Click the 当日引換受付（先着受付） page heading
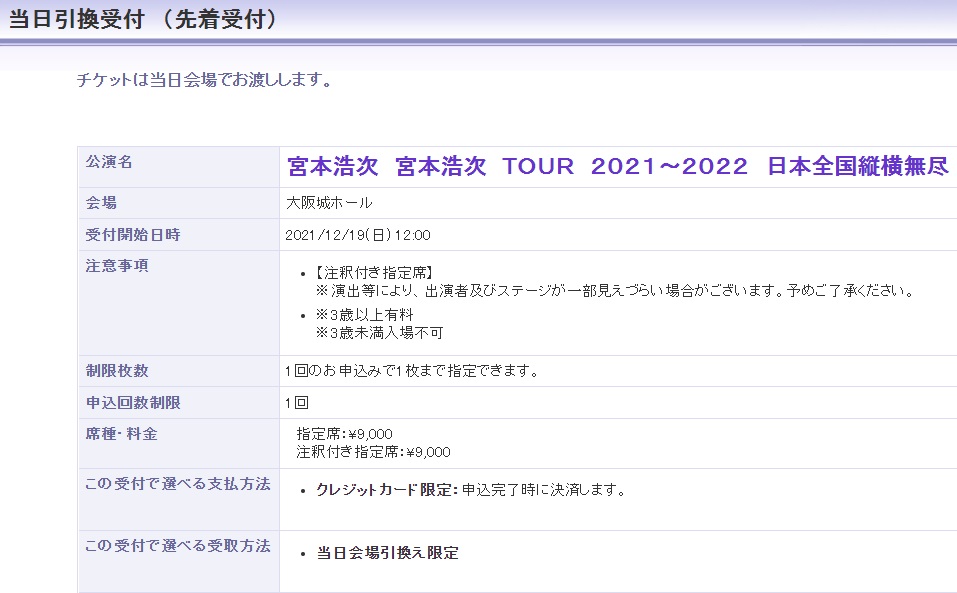 (x=143, y=20)
